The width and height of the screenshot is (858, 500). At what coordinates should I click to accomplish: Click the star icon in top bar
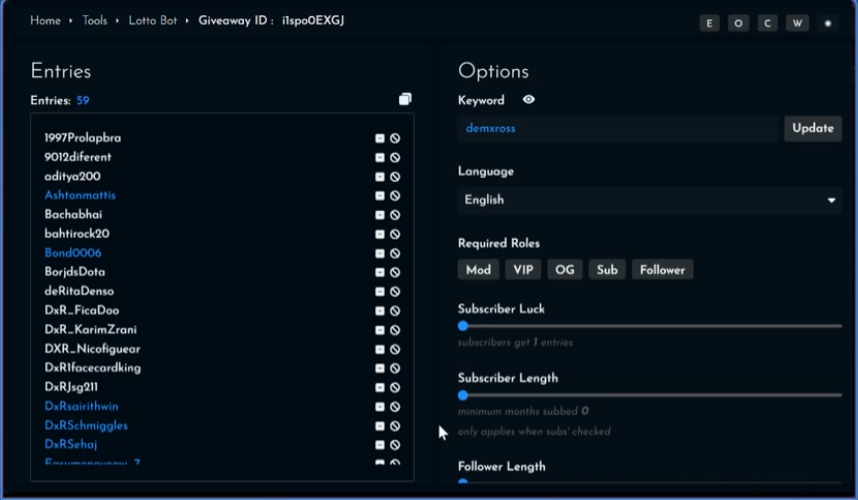pos(827,23)
